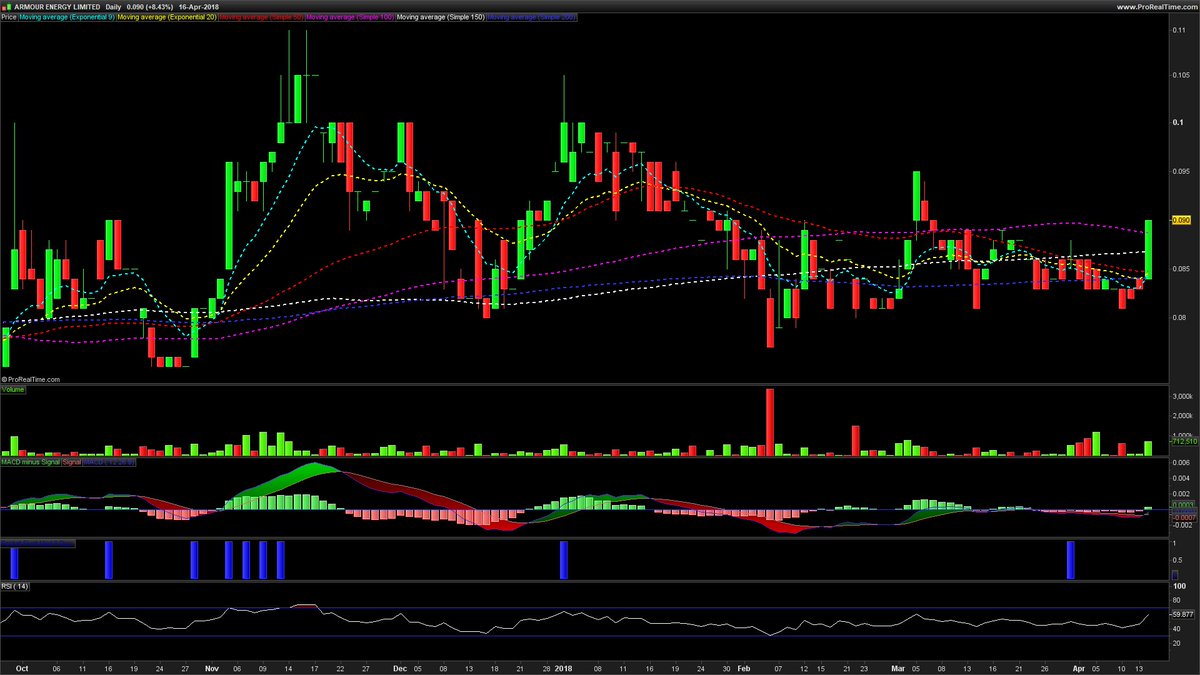Viewport: 1200px width, 675px height.
Task: Click Moving average (Simple 150) label
Action: coord(441,18)
